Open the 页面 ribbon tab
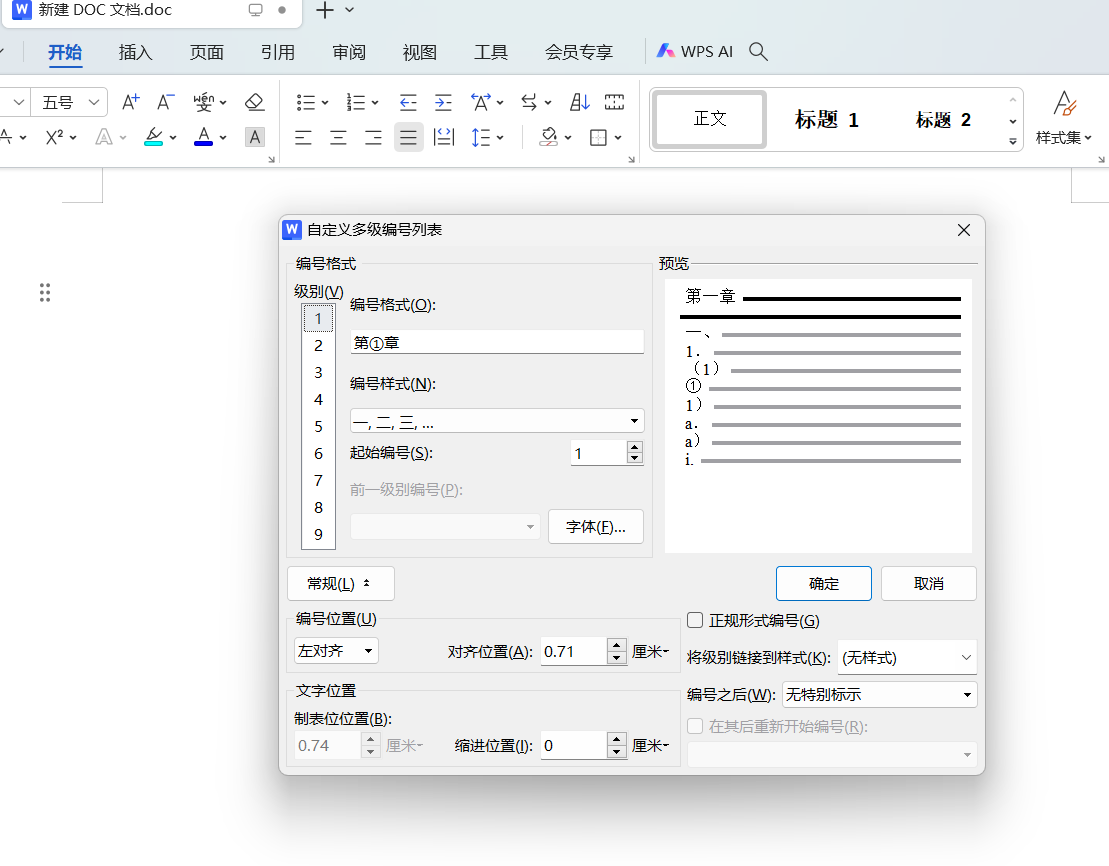1109x866 pixels. tap(207, 52)
